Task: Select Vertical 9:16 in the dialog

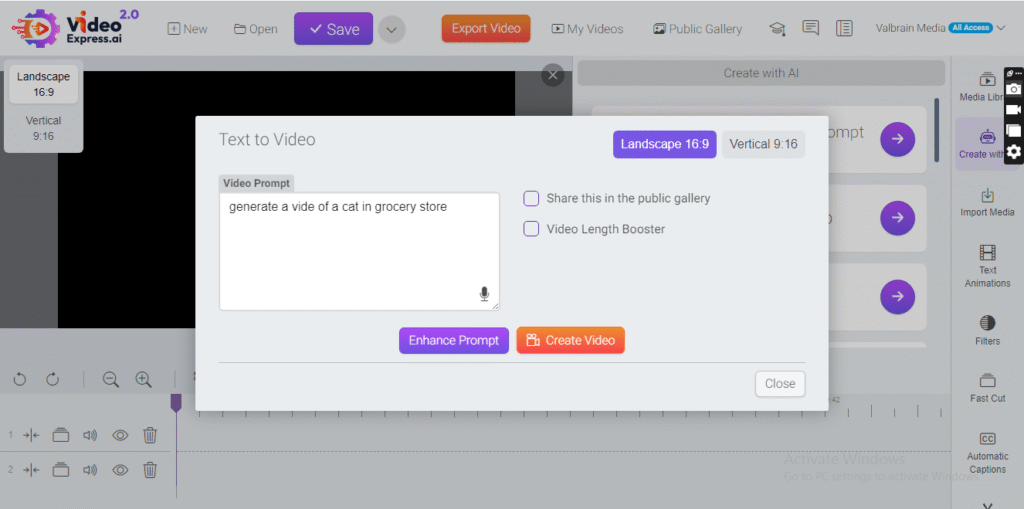Action: coord(763,144)
